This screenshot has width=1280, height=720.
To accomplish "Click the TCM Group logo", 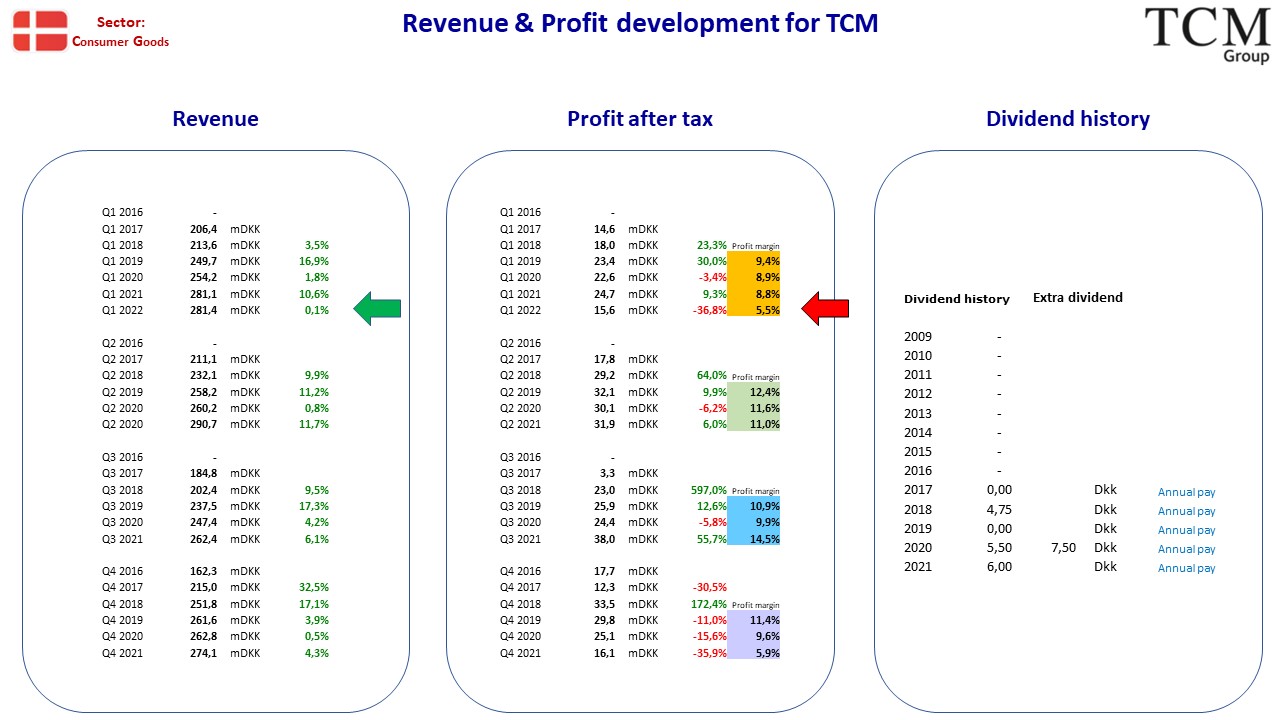I will [x=1207, y=35].
